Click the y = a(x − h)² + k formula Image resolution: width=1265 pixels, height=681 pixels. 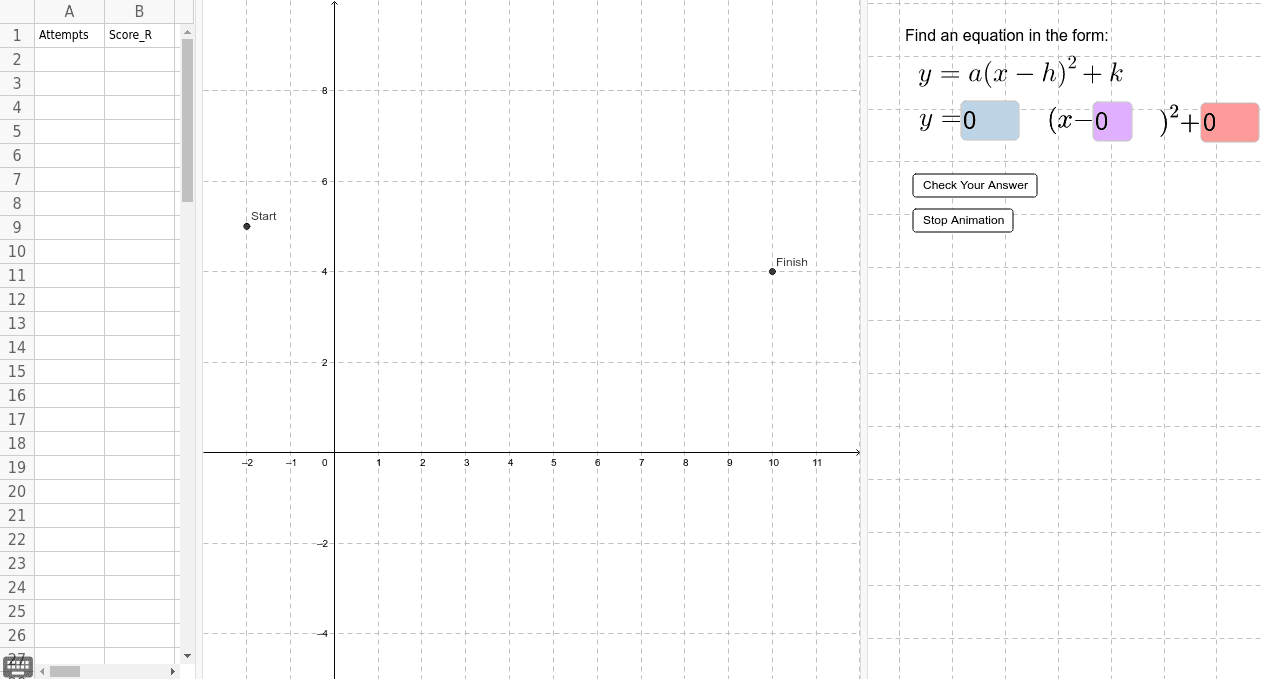click(1021, 73)
